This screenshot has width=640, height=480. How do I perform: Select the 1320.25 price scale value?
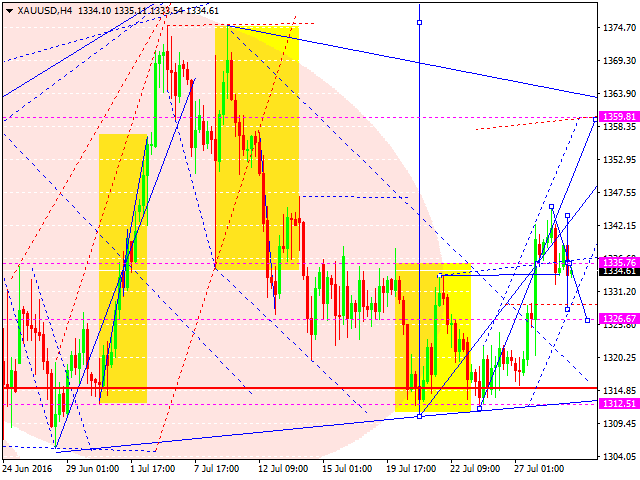point(620,358)
